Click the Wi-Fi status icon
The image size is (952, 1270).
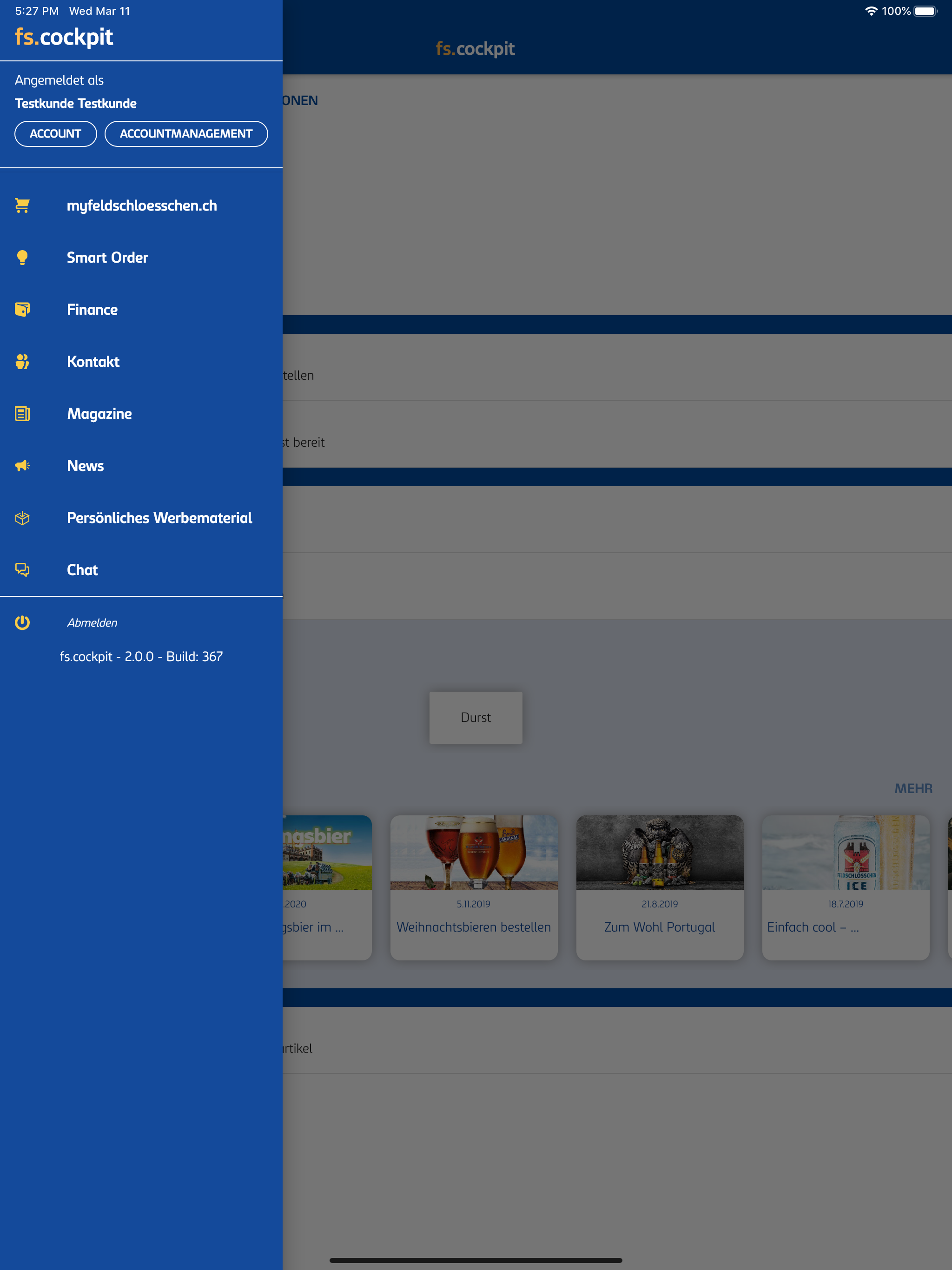(x=871, y=11)
